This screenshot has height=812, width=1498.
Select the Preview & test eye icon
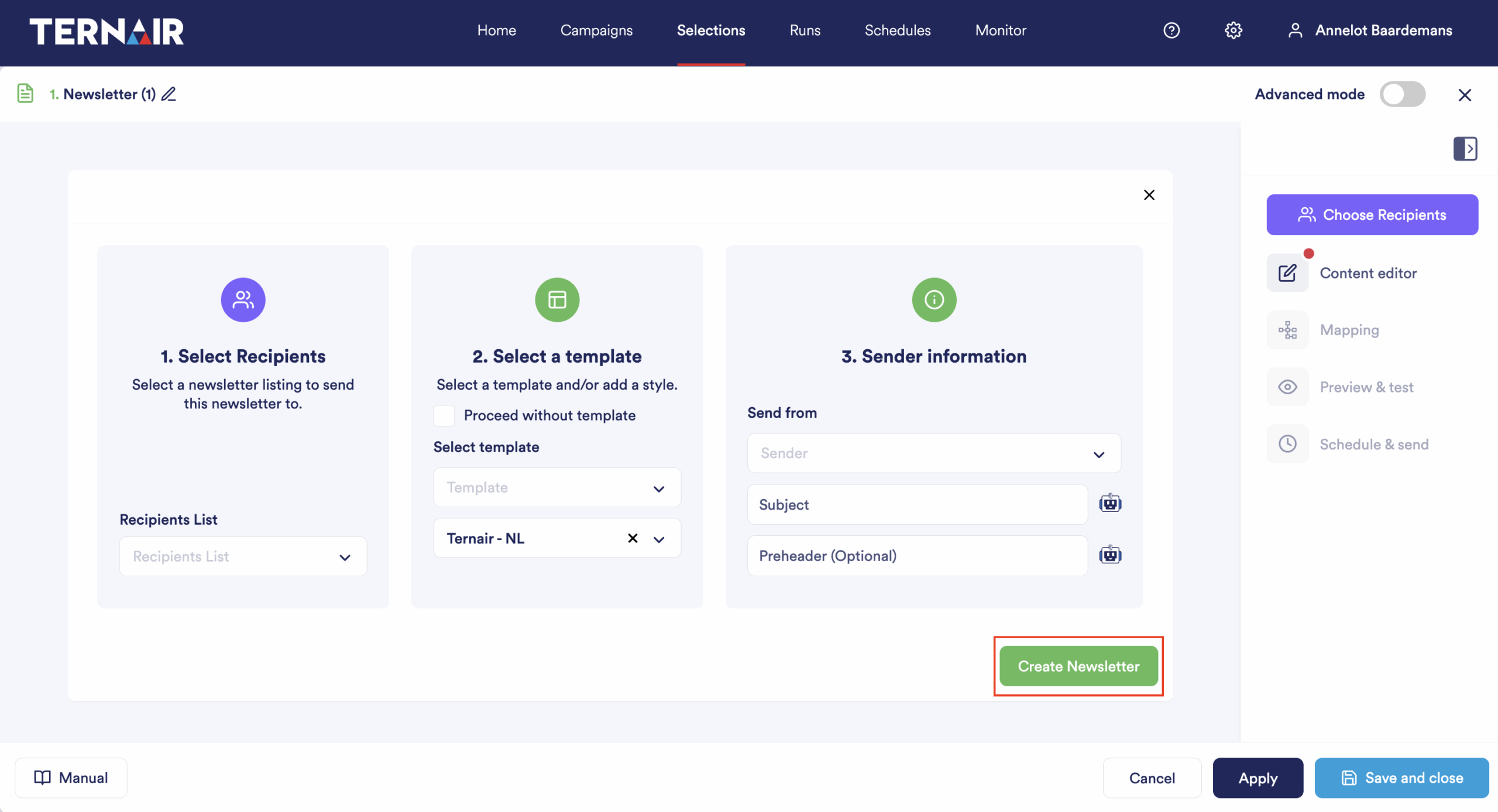coord(1287,387)
